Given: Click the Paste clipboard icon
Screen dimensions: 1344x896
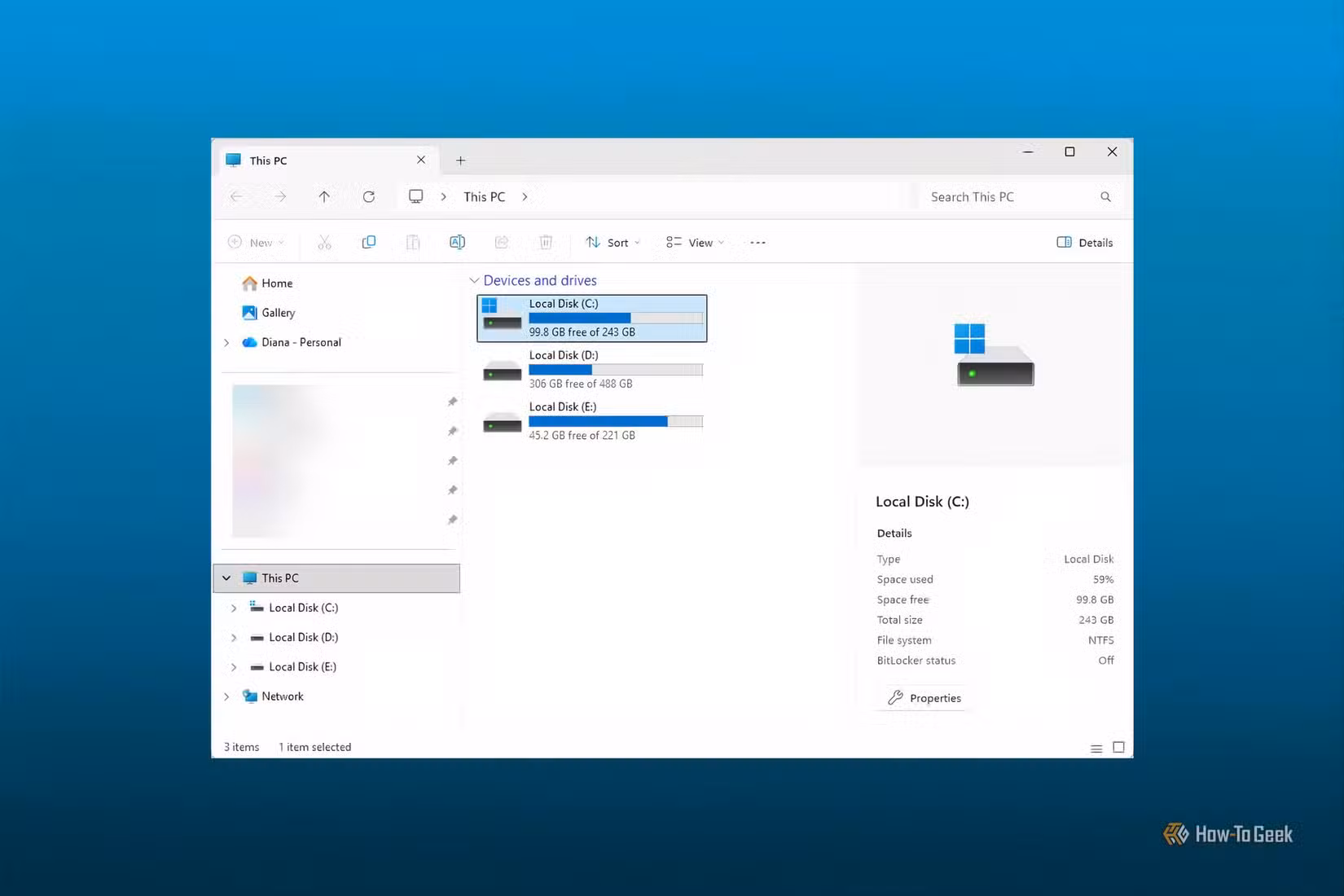Looking at the screenshot, I should [x=413, y=242].
